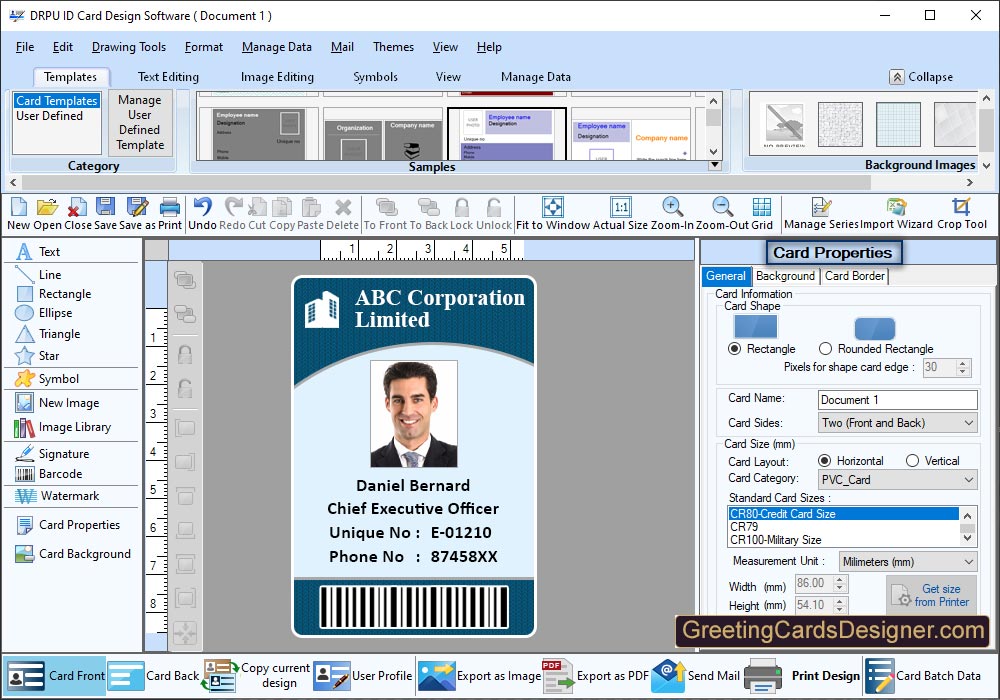The image size is (1000, 700).
Task: Choose the Horizontal card layout
Action: point(825,460)
